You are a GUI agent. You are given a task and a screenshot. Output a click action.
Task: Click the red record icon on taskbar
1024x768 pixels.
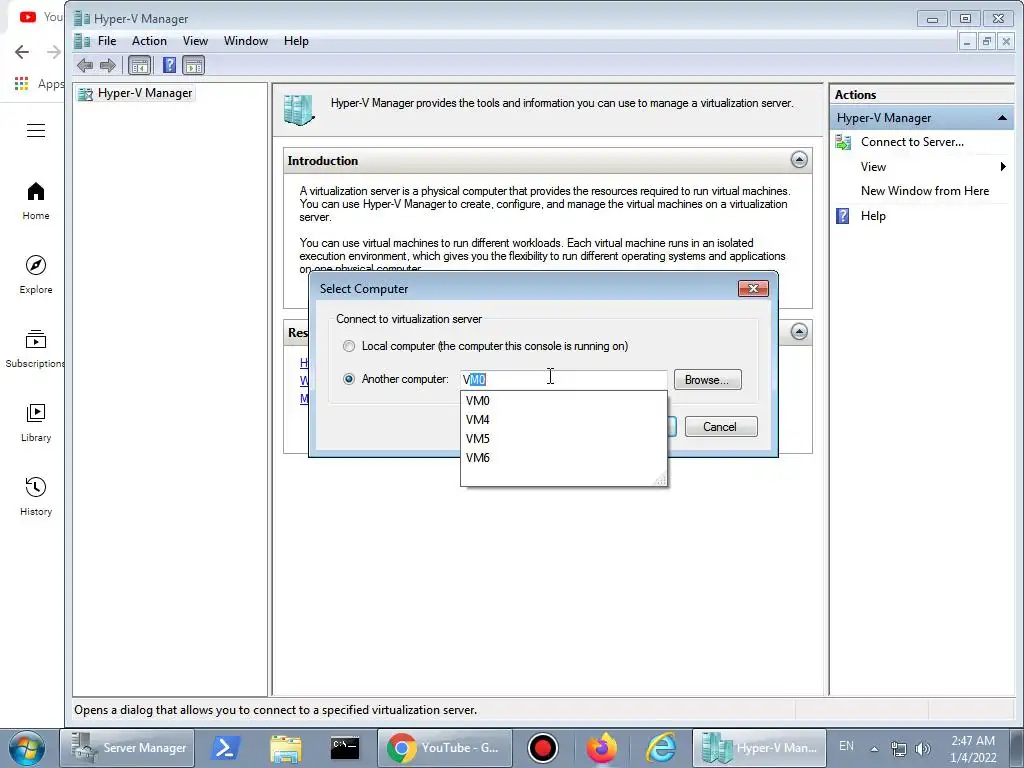[543, 748]
